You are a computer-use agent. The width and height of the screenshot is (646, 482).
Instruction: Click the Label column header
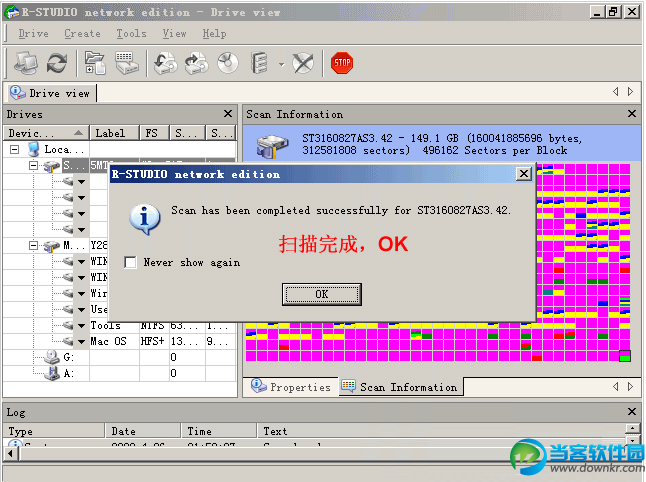tap(115, 133)
